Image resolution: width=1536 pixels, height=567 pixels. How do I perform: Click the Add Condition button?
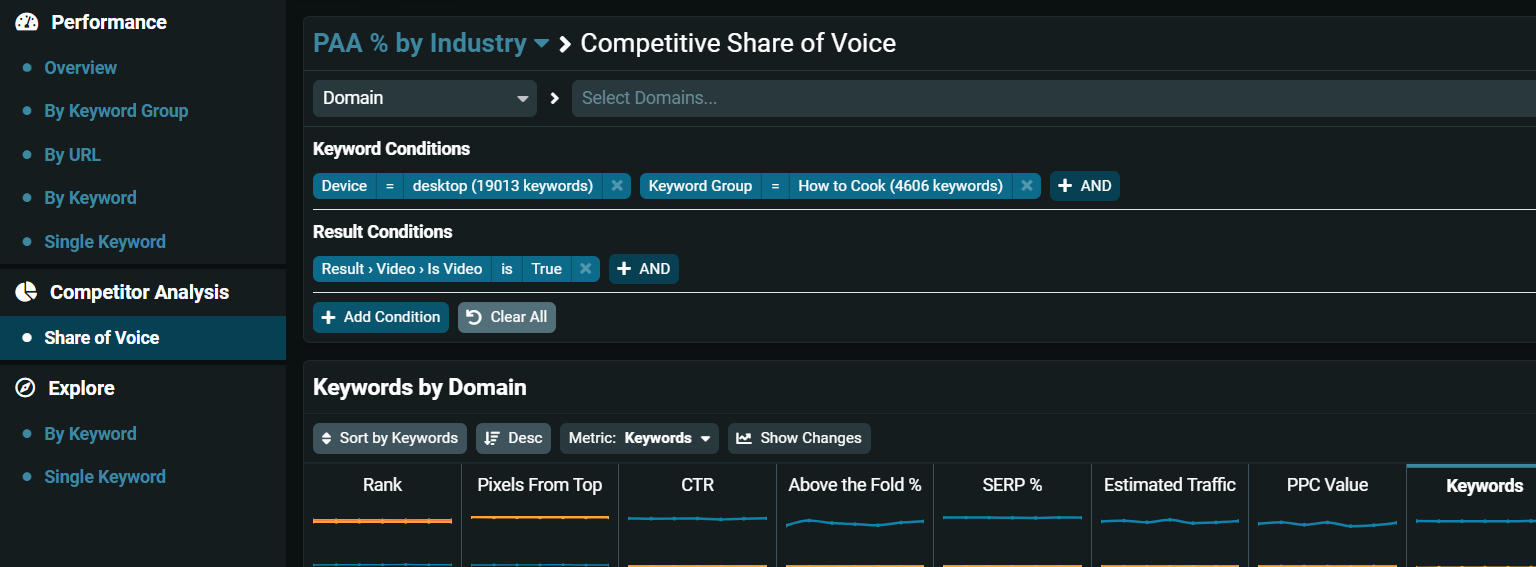(381, 317)
